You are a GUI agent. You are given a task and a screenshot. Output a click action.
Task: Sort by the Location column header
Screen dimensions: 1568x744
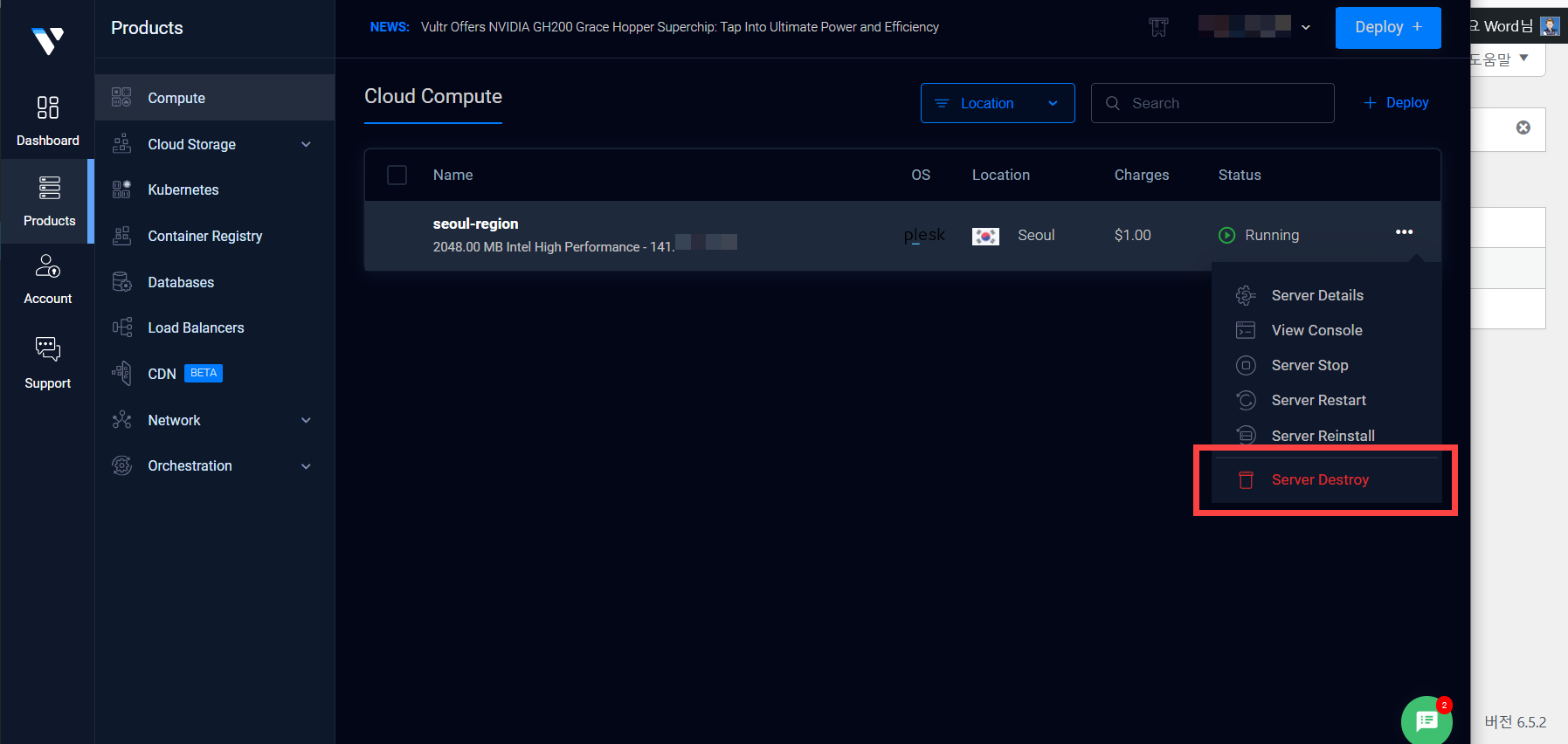[1001, 175]
